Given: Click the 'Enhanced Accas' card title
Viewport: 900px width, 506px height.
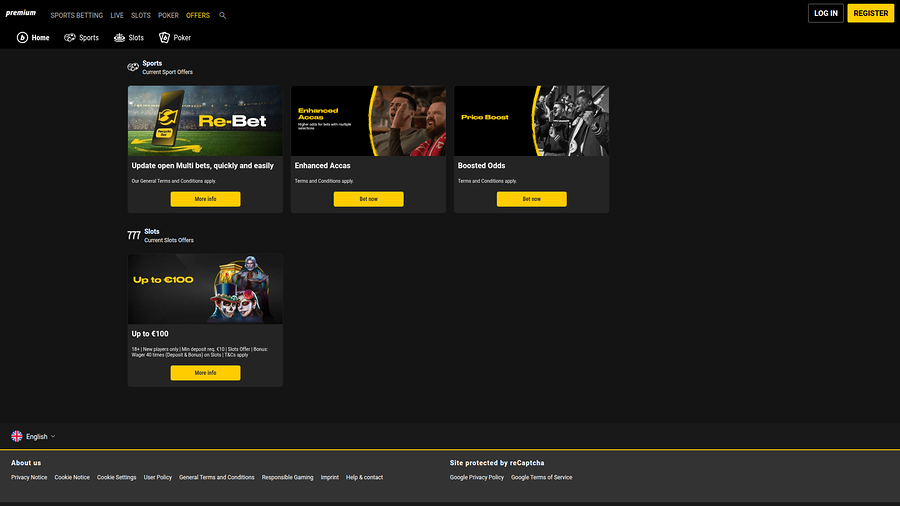Looking at the screenshot, I should pos(322,166).
